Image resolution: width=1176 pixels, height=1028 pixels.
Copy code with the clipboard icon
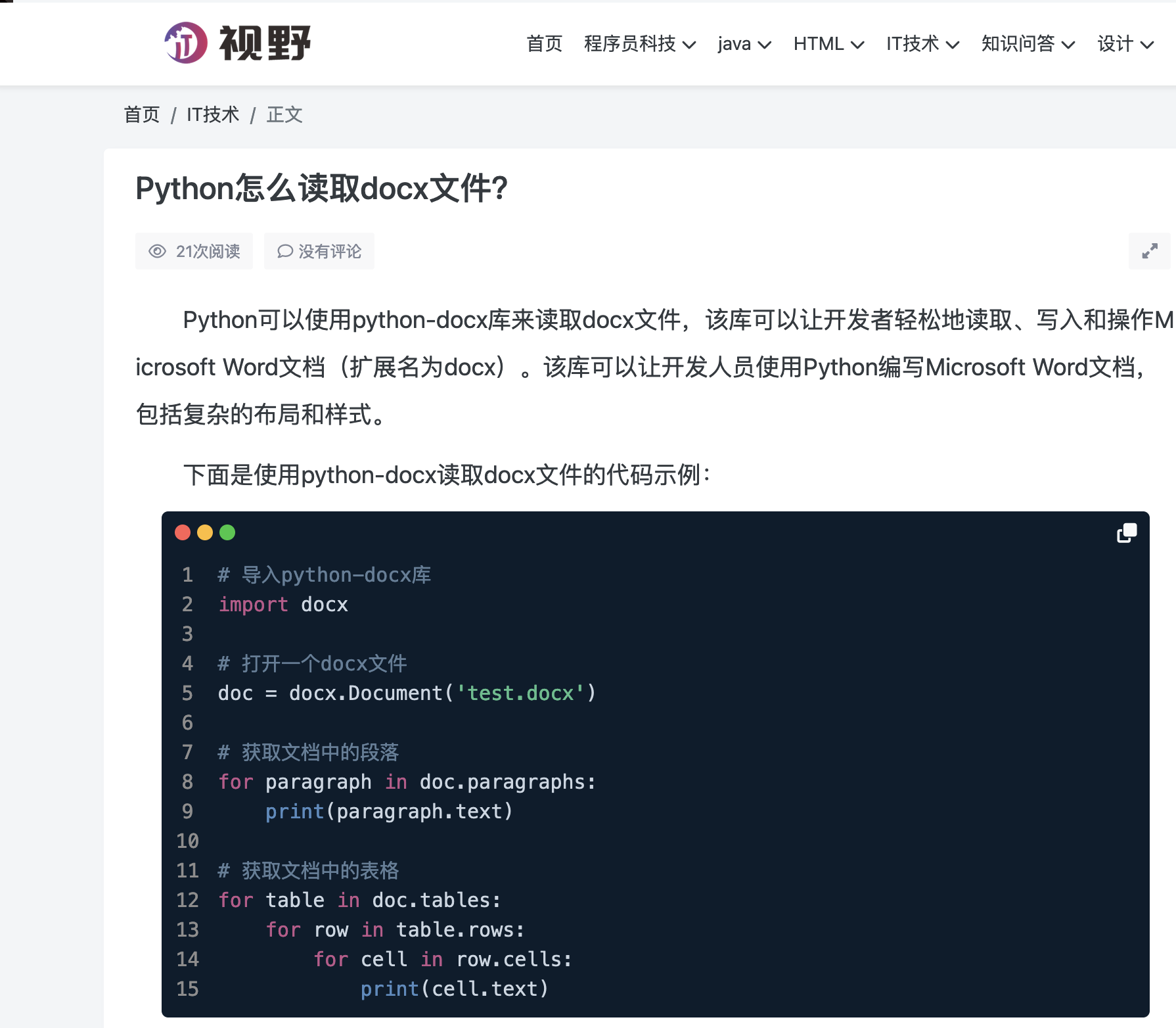(1127, 533)
